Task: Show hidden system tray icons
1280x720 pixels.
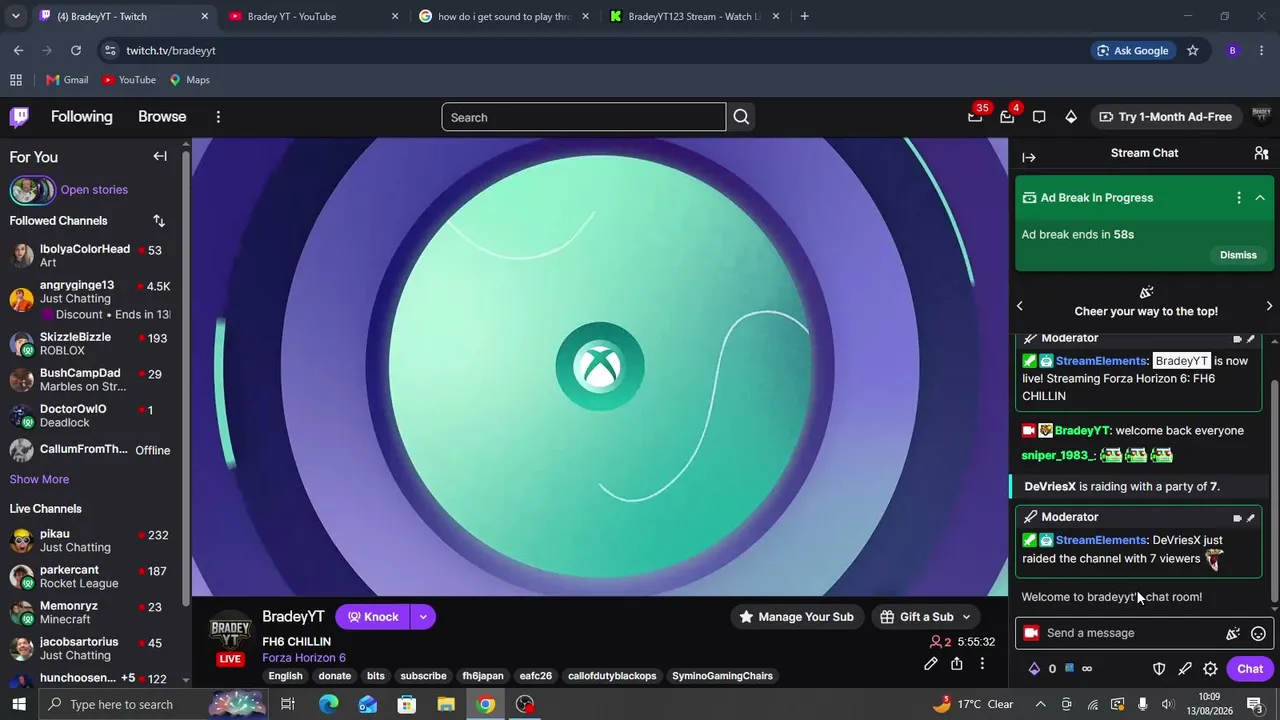Action: click(1040, 704)
